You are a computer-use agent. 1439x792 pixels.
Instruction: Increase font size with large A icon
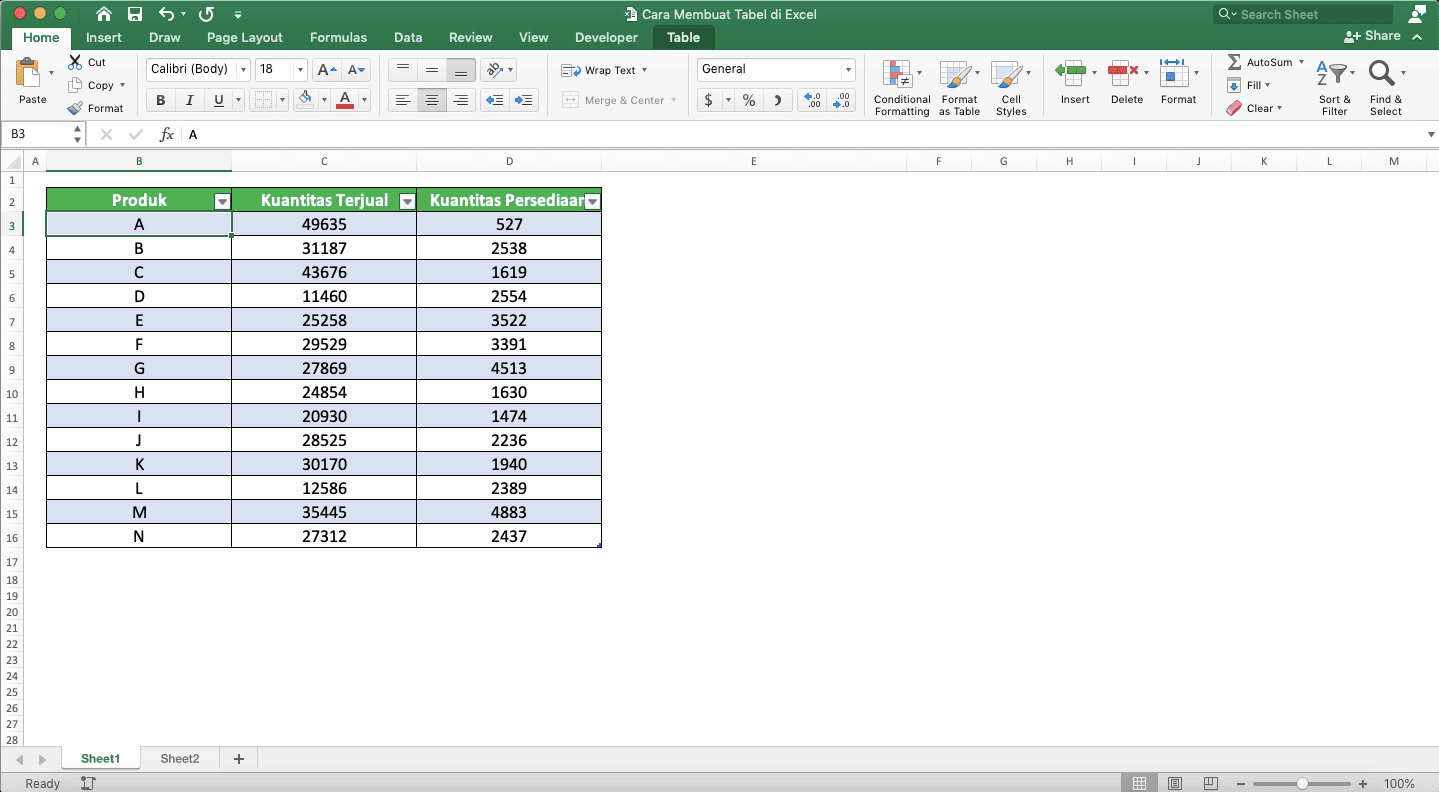point(325,70)
